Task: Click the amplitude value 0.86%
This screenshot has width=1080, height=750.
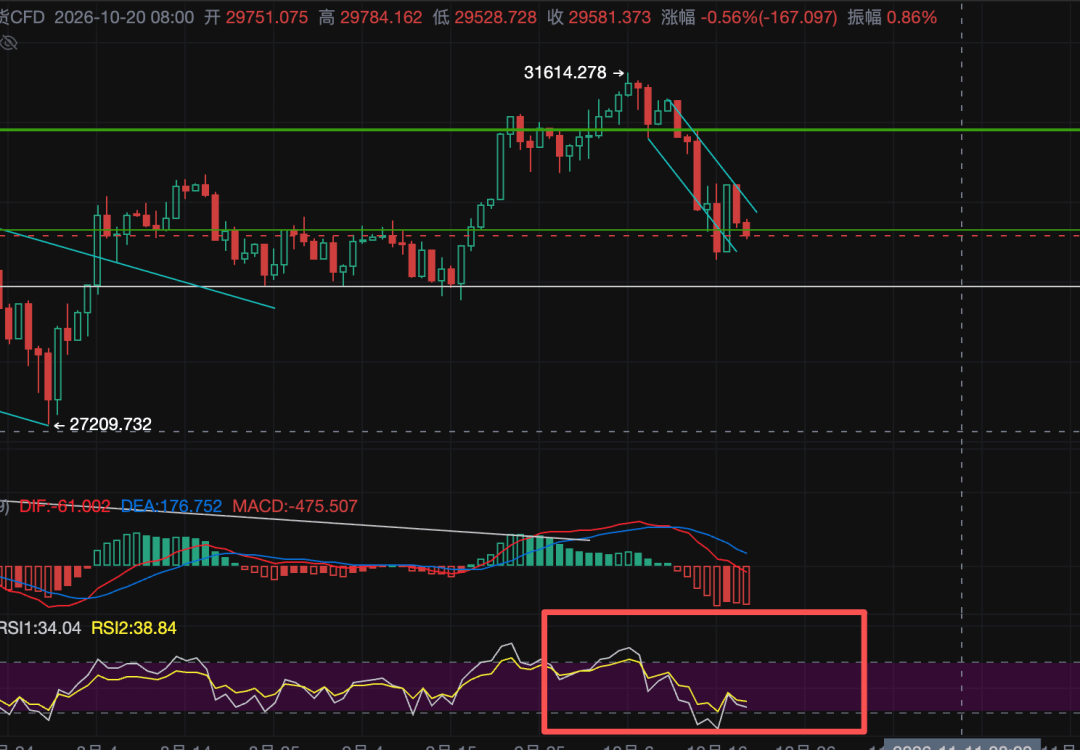Action: (912, 18)
